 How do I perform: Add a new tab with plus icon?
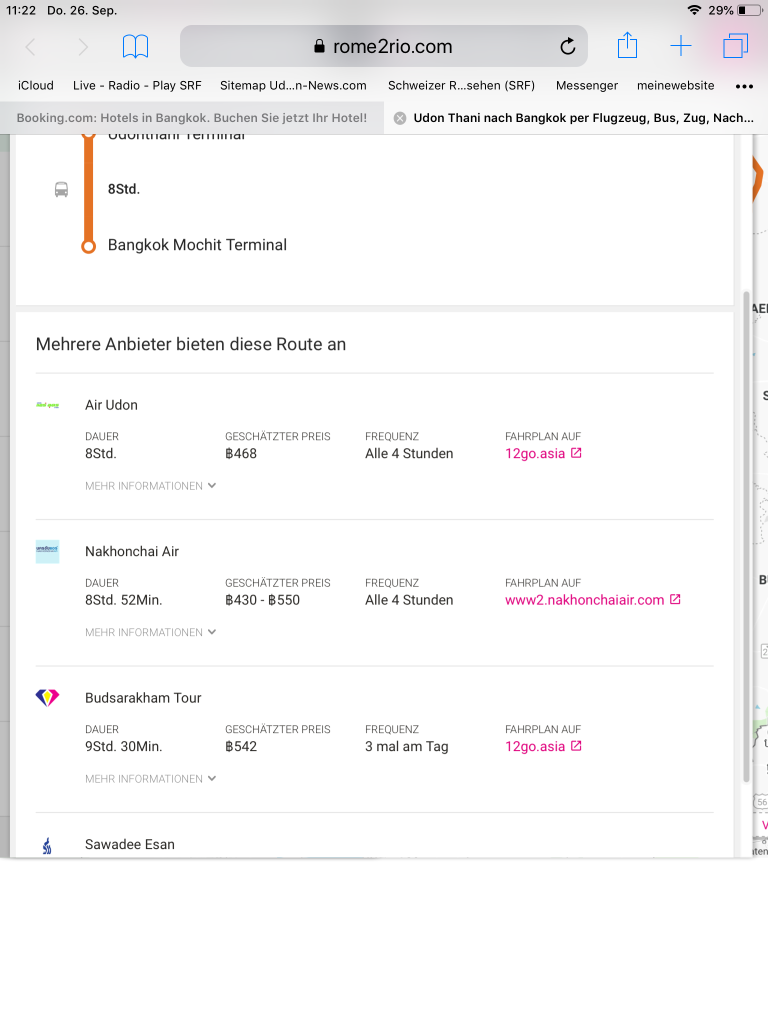(681, 47)
